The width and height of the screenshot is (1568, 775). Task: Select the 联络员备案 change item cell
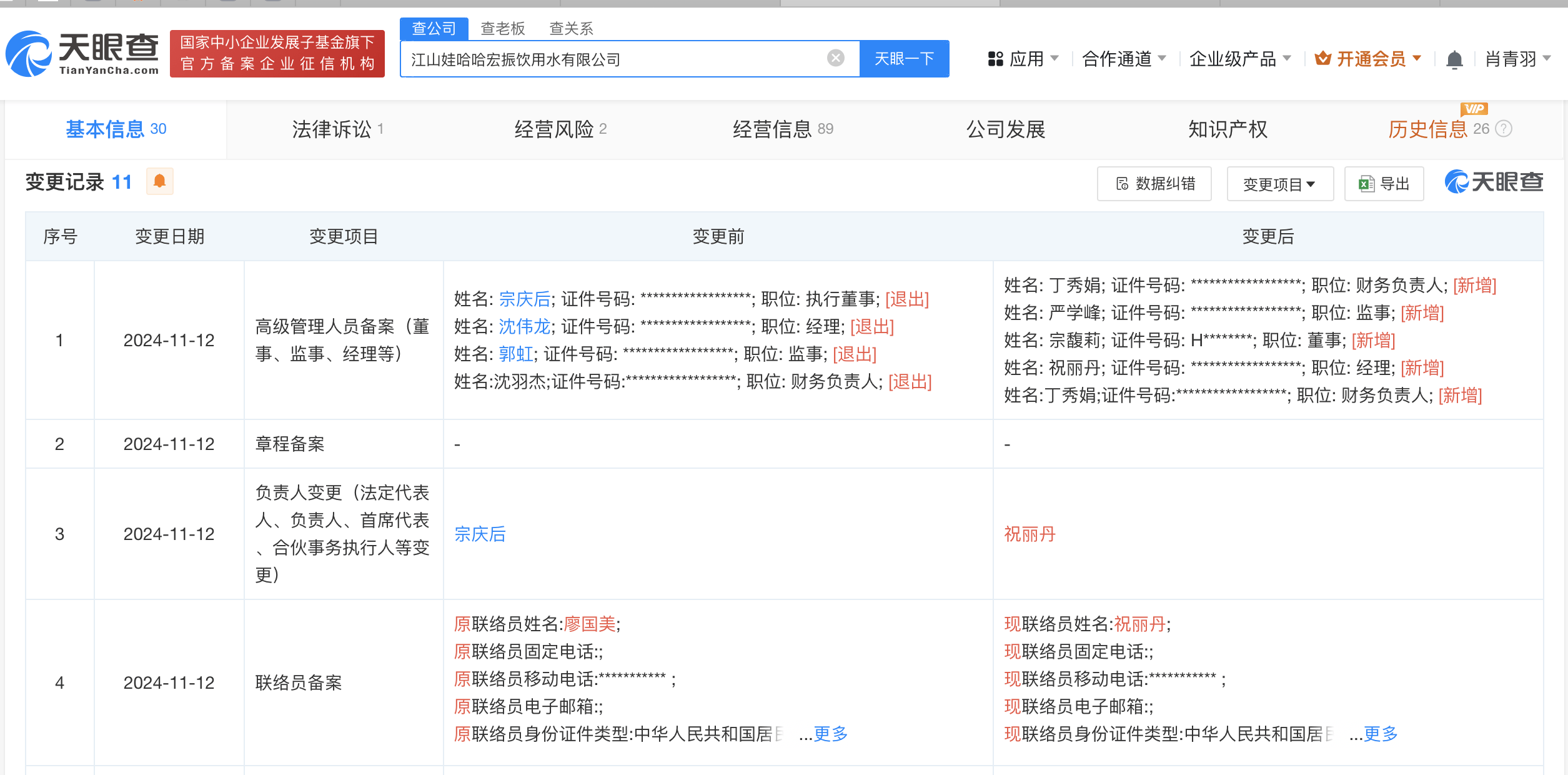(x=344, y=682)
